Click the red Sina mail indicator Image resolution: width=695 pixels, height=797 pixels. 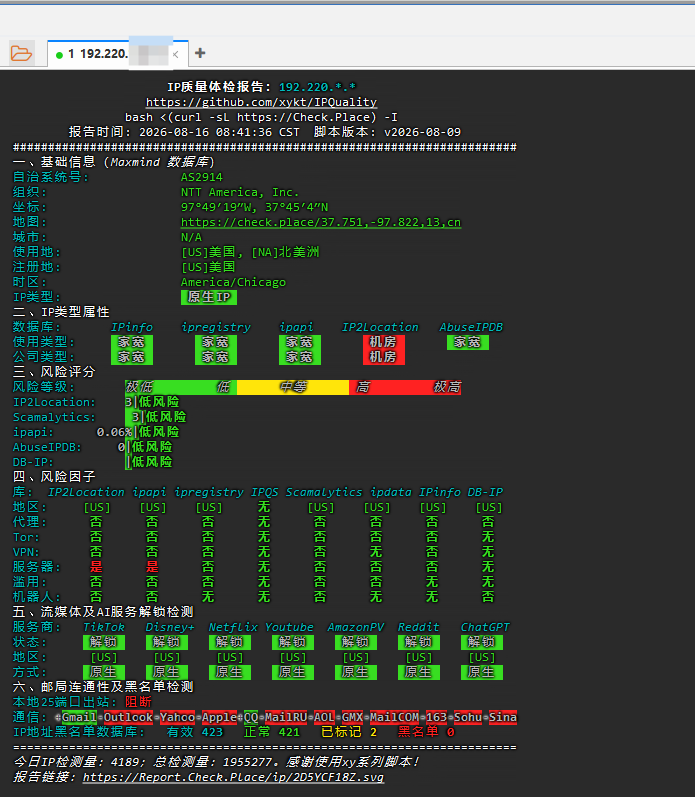point(503,718)
